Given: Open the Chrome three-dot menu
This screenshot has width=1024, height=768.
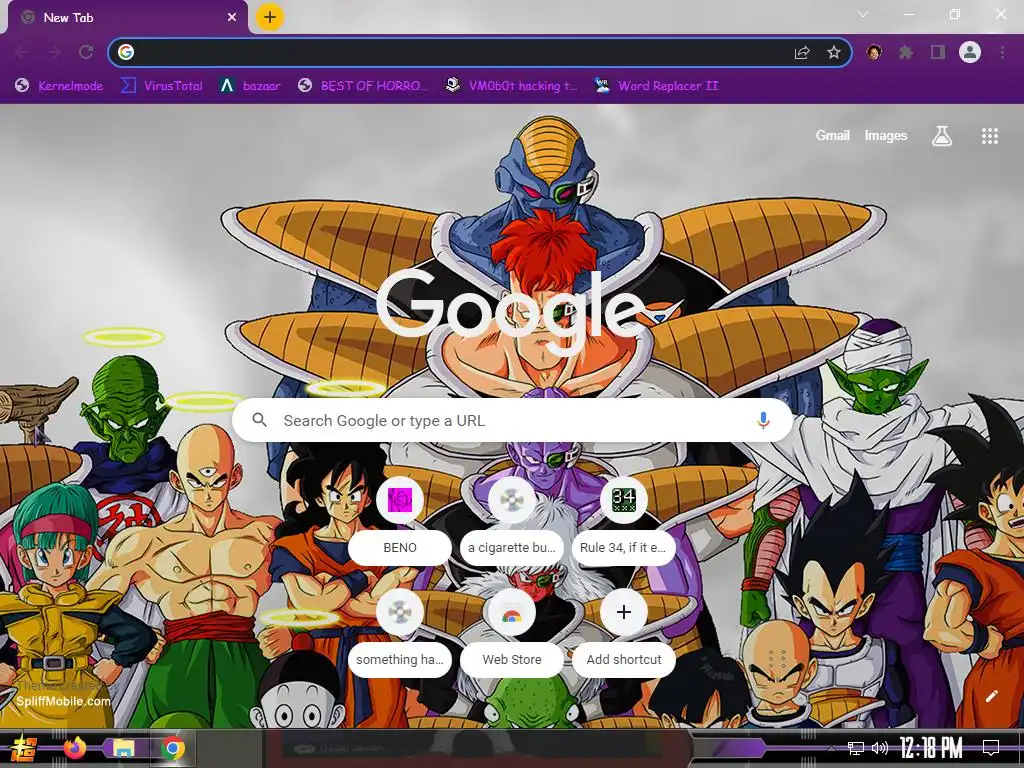Looking at the screenshot, I should pyautogui.click(x=1002, y=52).
